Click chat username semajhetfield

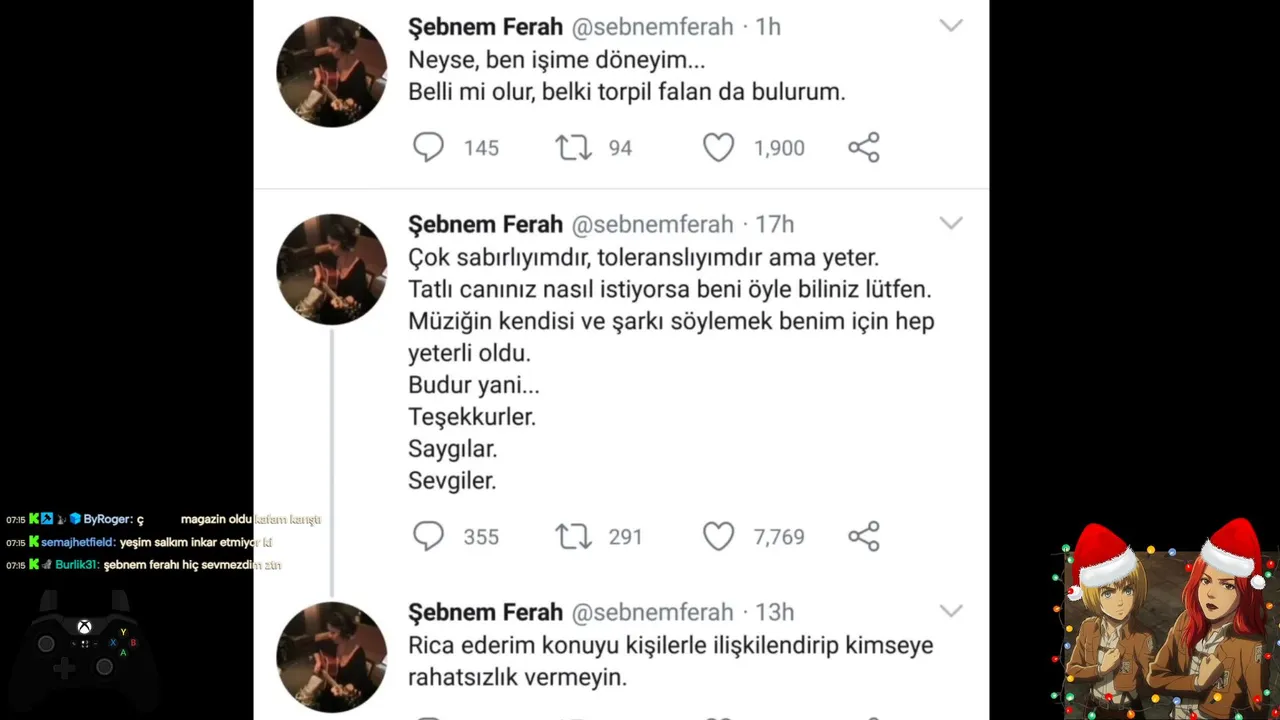[x=79, y=543]
